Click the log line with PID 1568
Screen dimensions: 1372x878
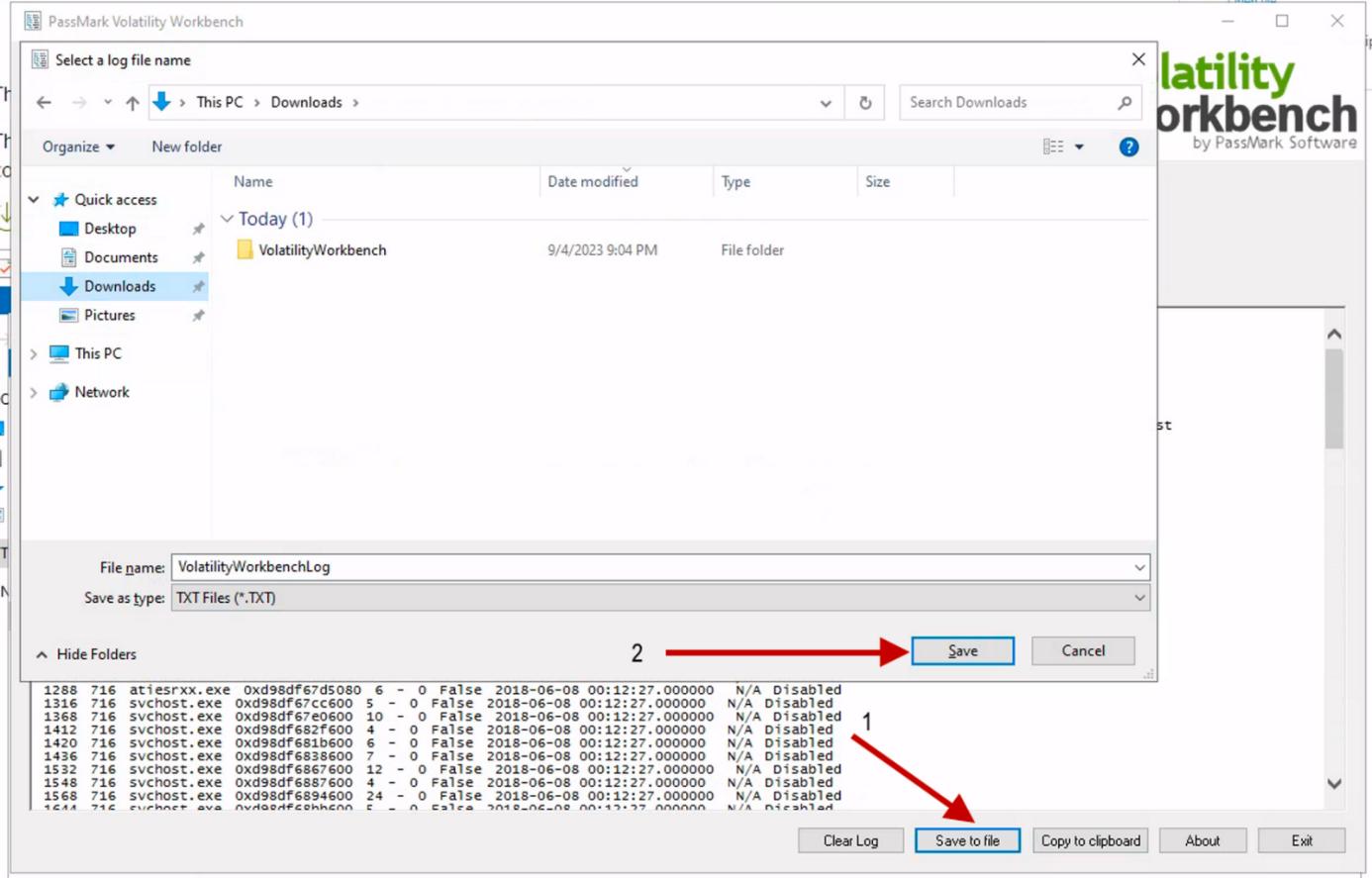442,796
